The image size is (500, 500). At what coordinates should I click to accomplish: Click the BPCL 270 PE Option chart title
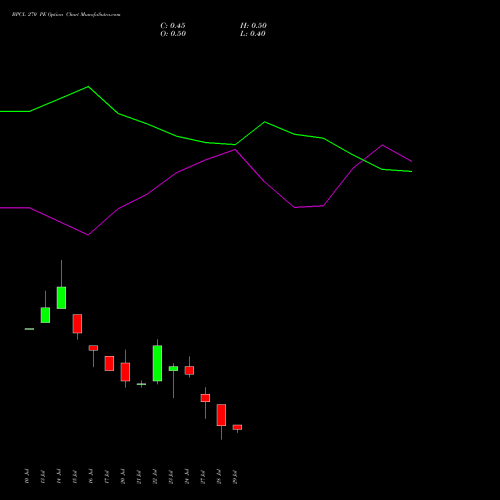click(66, 14)
